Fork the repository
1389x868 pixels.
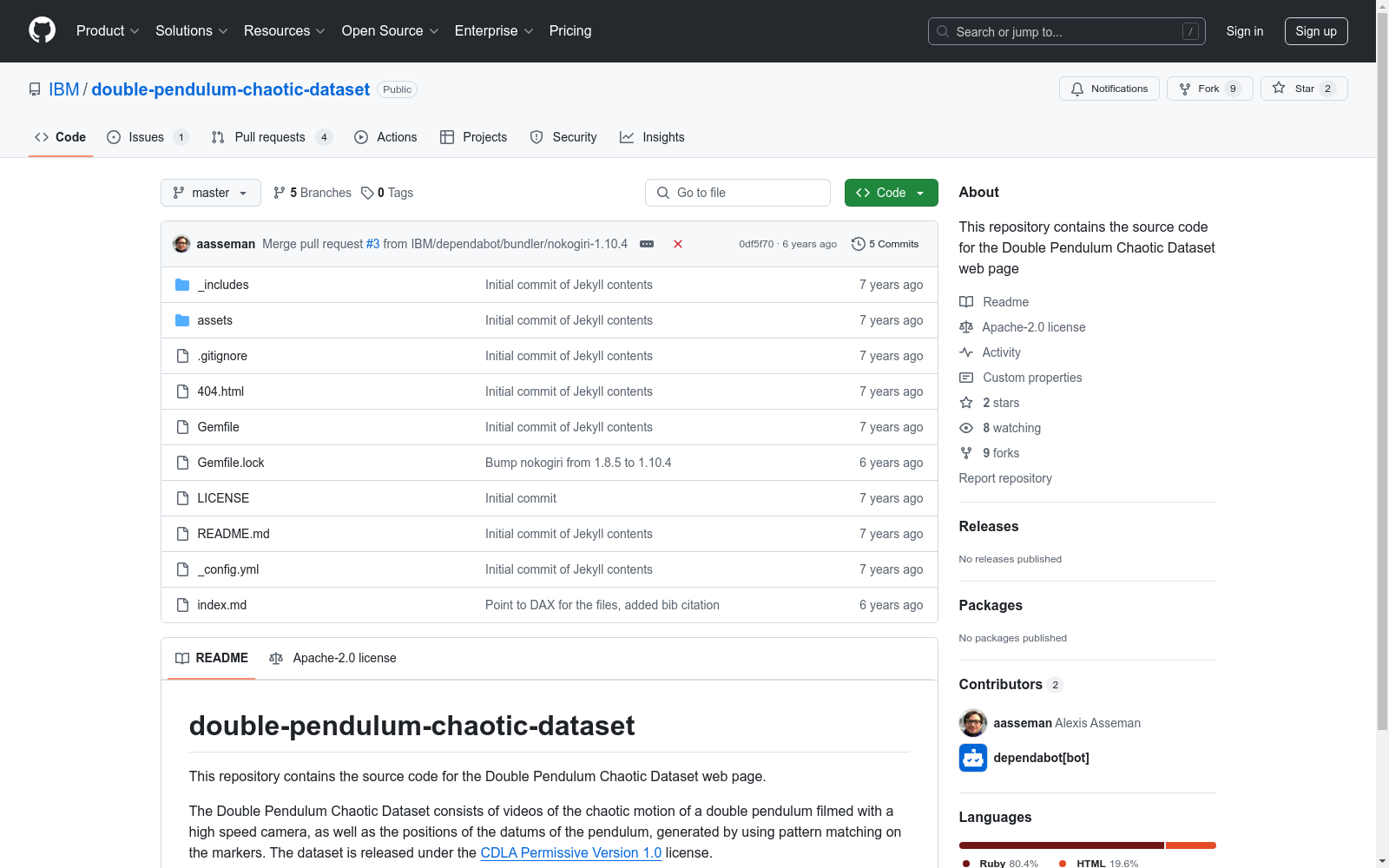[1209, 89]
